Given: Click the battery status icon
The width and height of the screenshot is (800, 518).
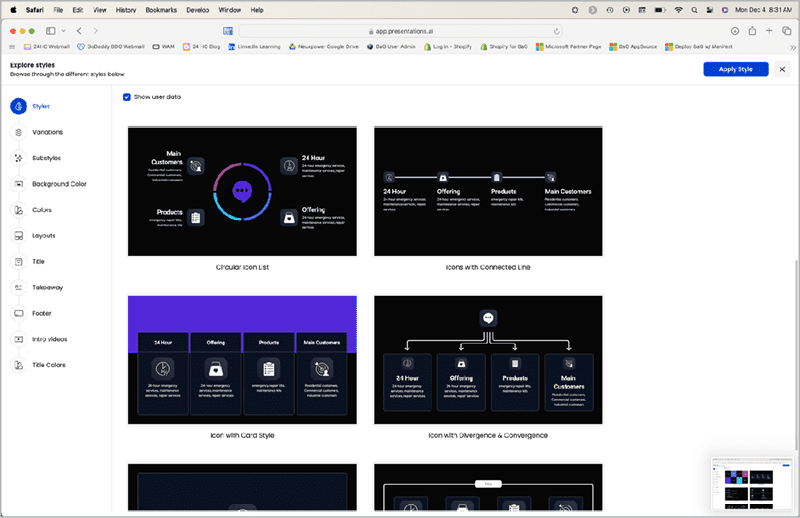Looking at the screenshot, I should (x=660, y=10).
